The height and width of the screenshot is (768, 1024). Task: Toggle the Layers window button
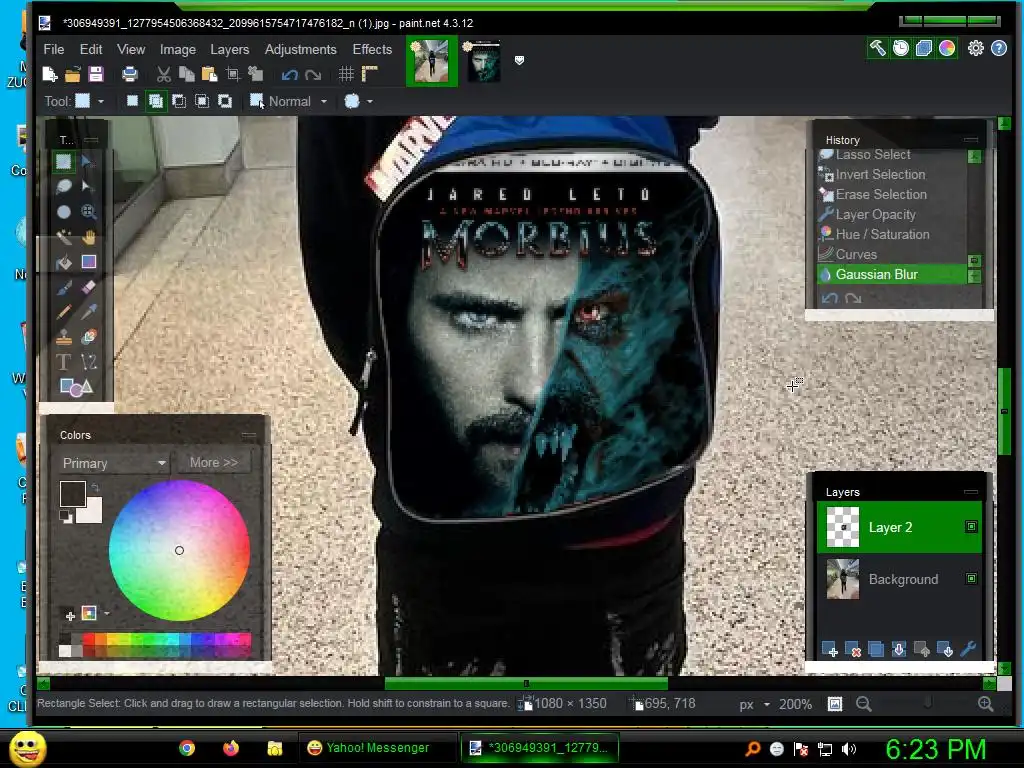coord(923,48)
